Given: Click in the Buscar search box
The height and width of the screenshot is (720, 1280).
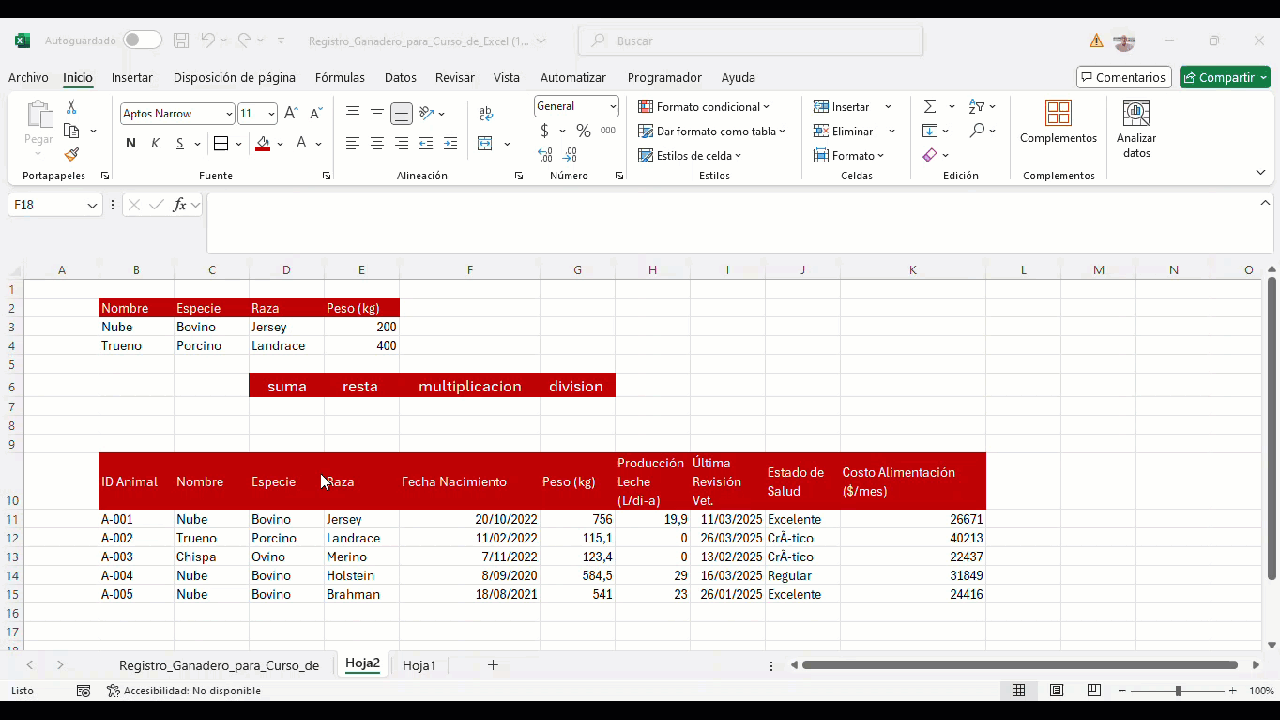Looking at the screenshot, I should click(750, 41).
